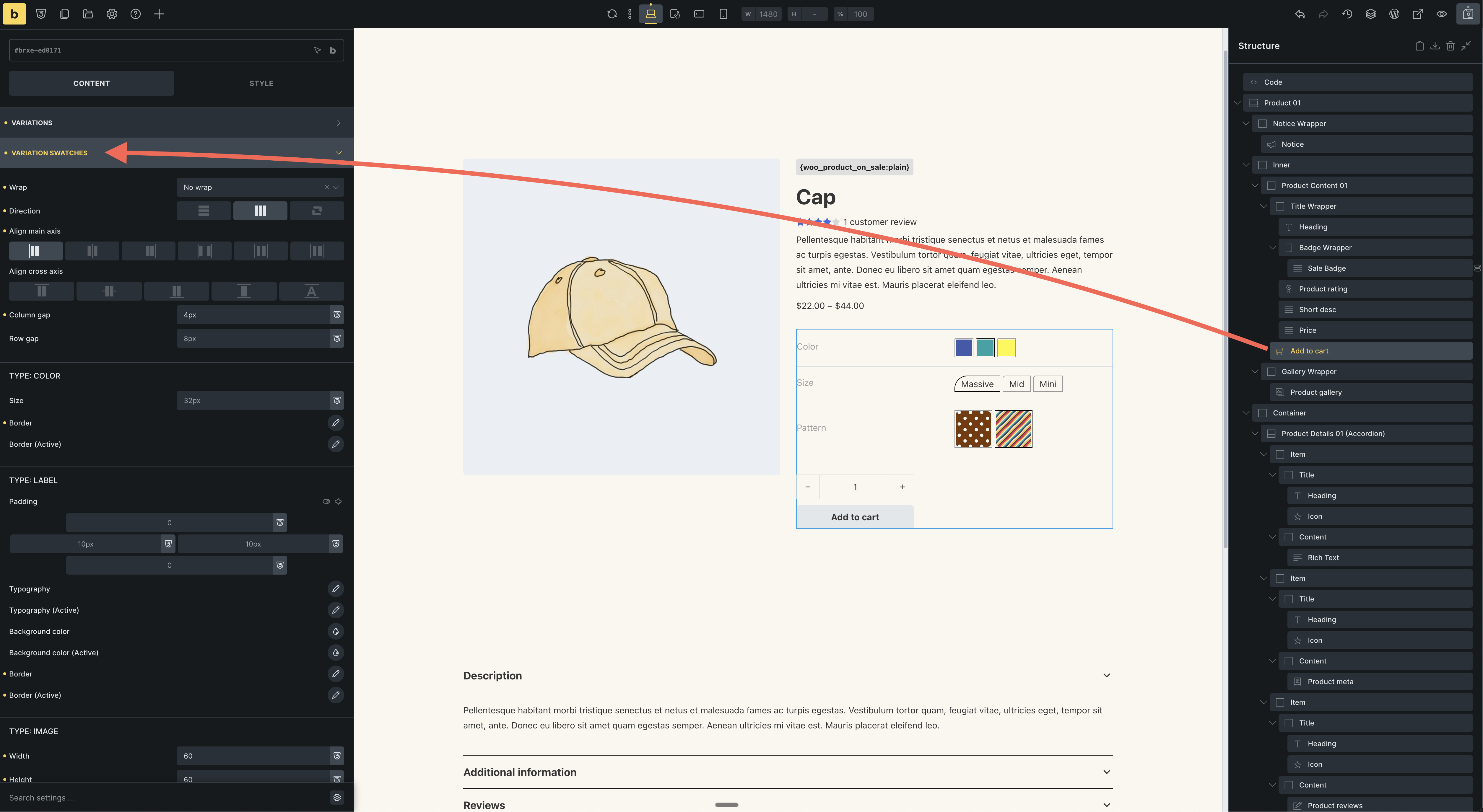Screen dimensions: 1483x812
Task: Select center alignment on main axis
Action: pos(92,251)
